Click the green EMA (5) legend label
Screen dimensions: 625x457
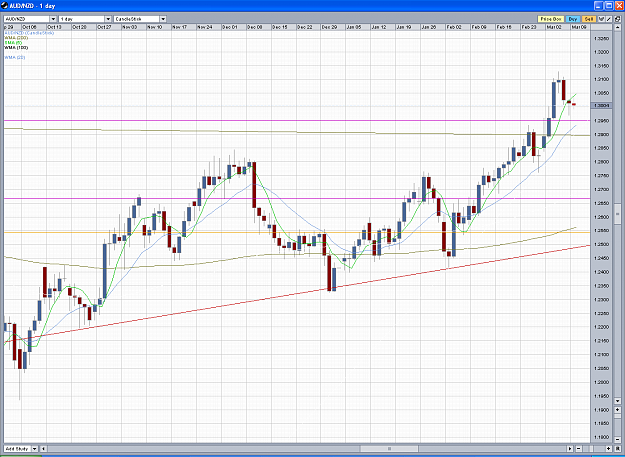click(x=13, y=43)
